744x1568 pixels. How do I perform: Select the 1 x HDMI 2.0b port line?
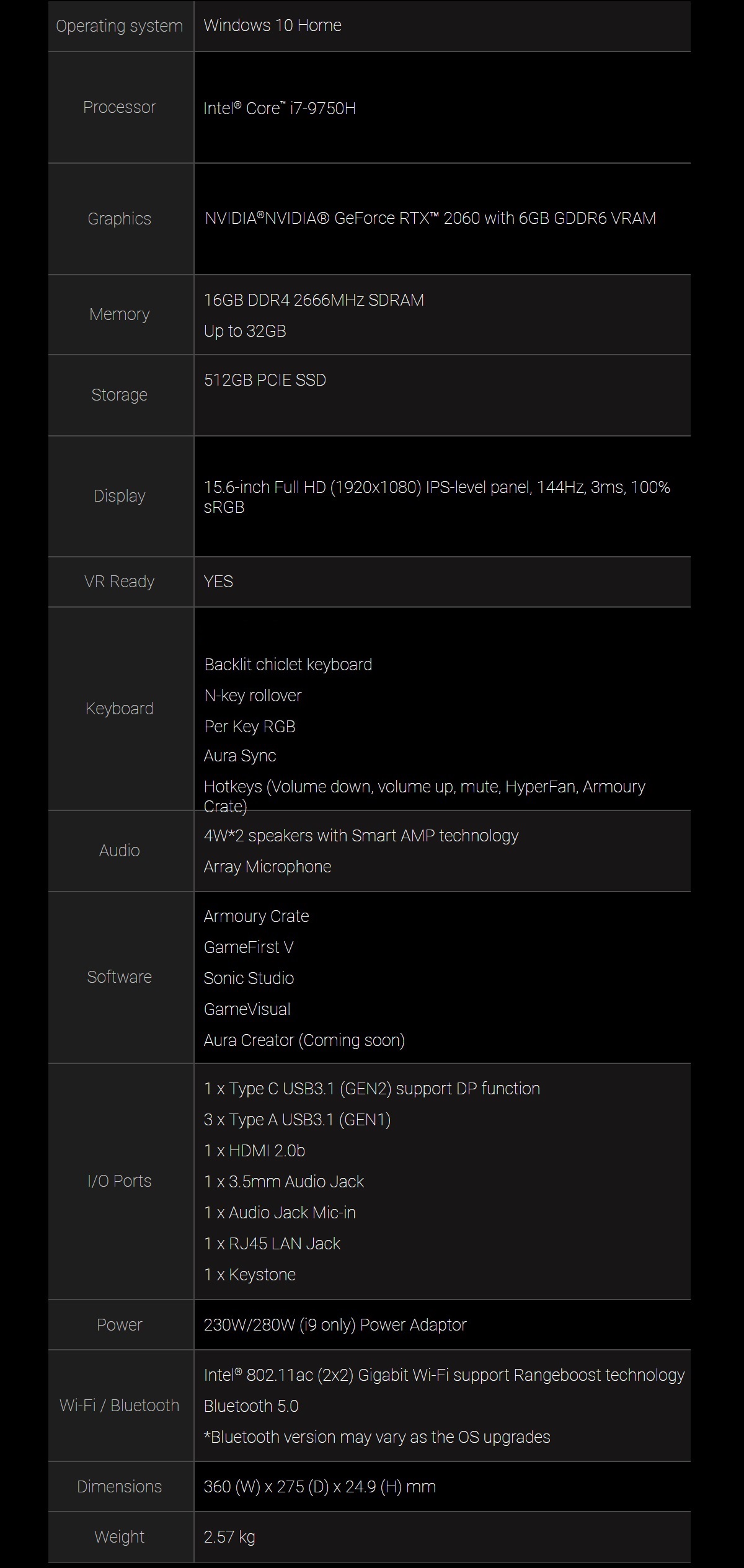[254, 1151]
